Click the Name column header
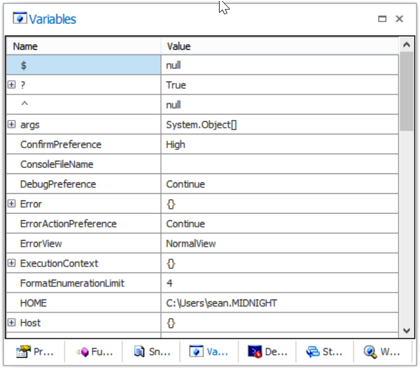Image resolution: width=420 pixels, height=369 pixels. [x=83, y=46]
